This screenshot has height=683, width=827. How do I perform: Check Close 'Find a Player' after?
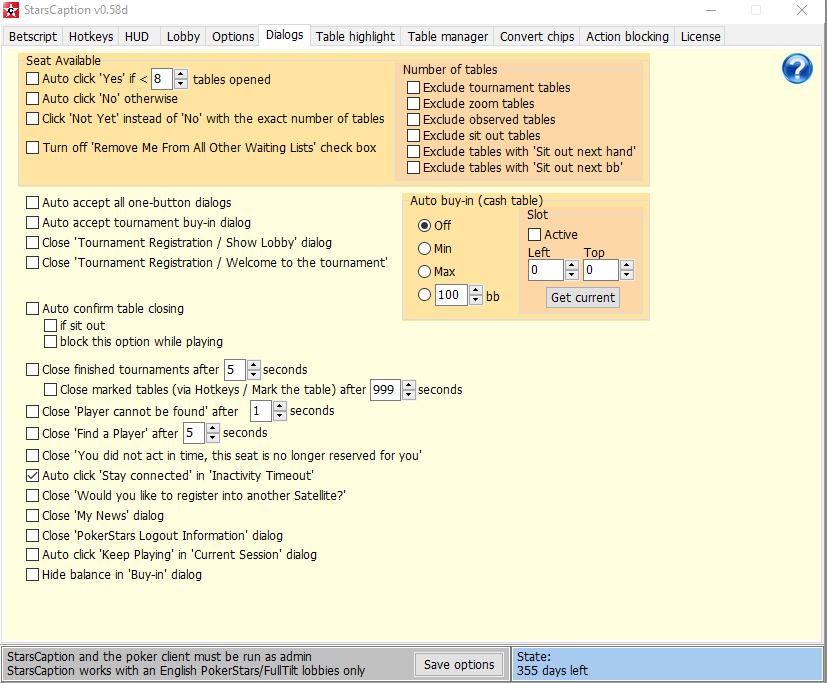(33, 434)
